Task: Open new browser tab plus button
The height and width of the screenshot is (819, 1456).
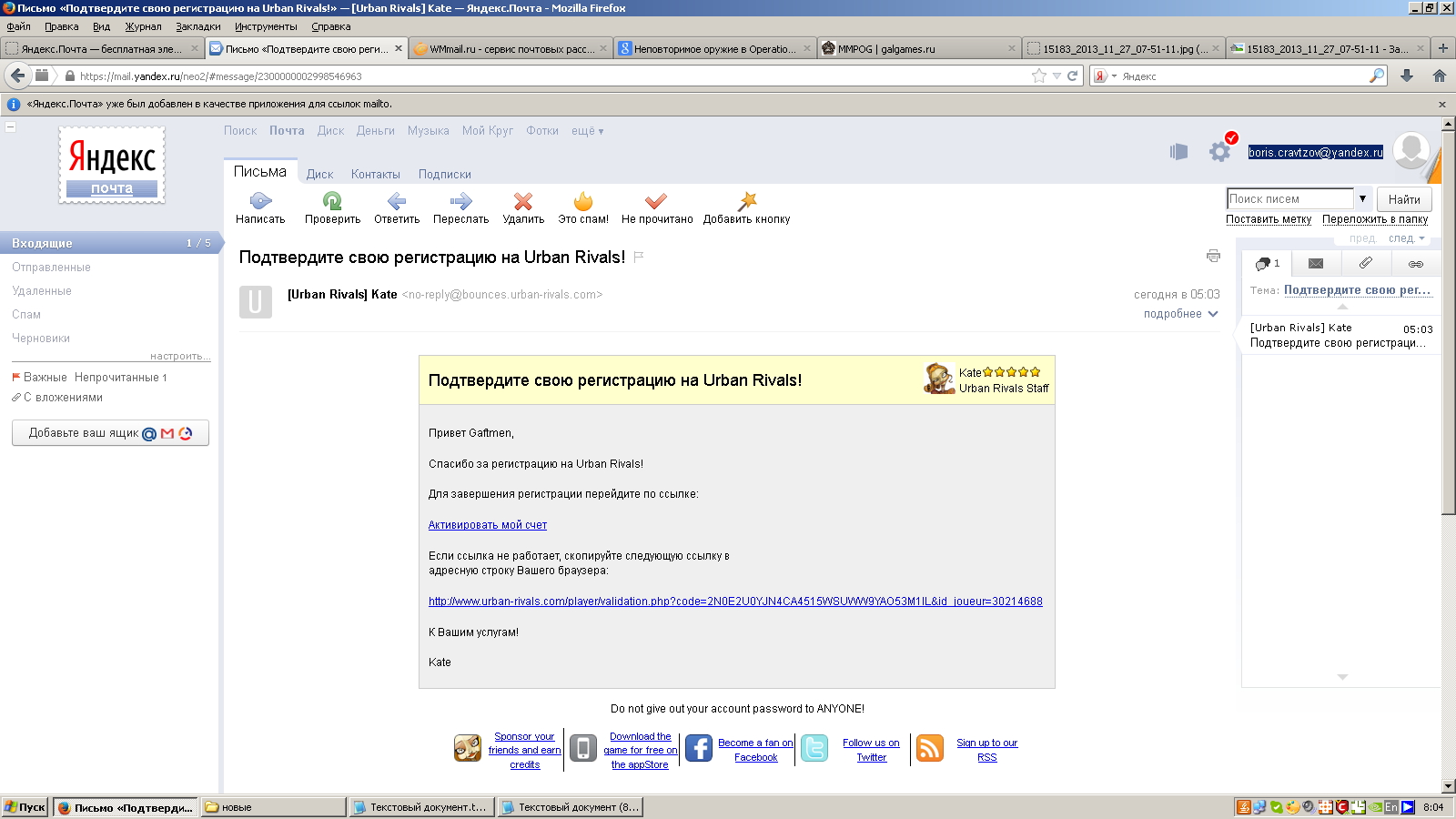Action: 1442,48
